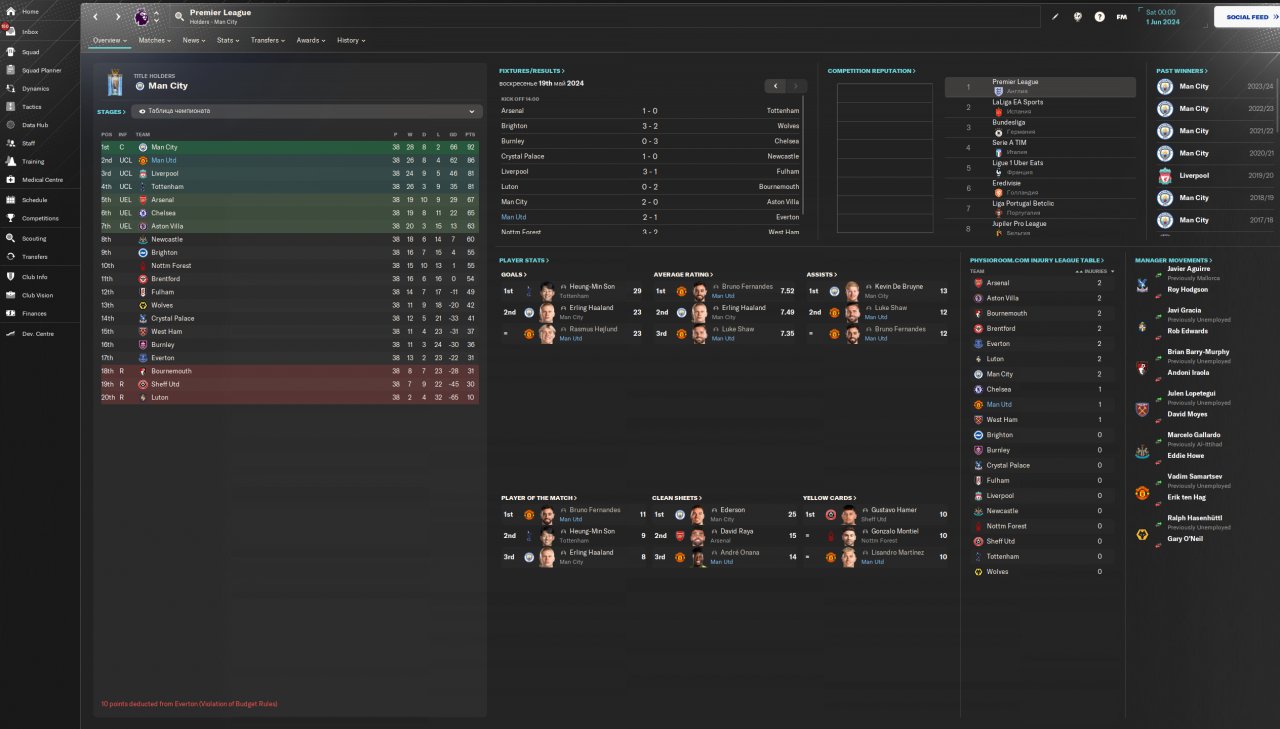1280x729 pixels.
Task: Open the help question mark icon
Action: 1100,17
